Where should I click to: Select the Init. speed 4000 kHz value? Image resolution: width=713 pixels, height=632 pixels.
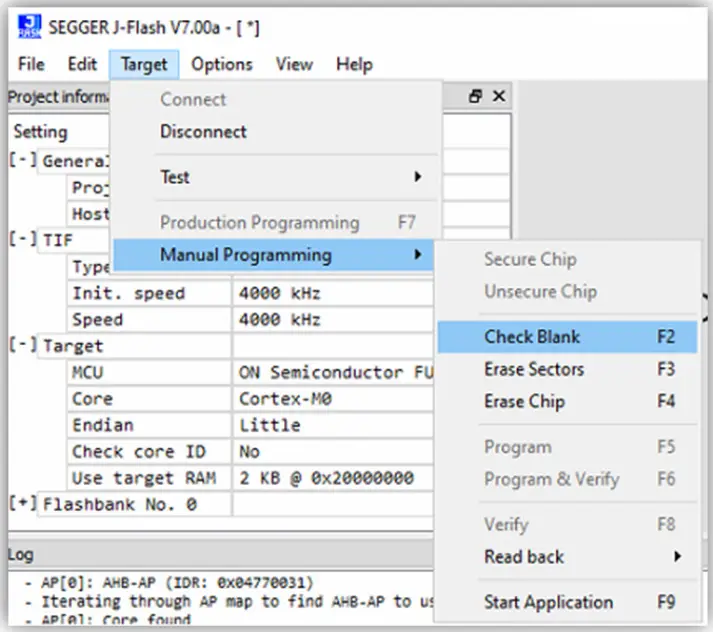tap(280, 294)
